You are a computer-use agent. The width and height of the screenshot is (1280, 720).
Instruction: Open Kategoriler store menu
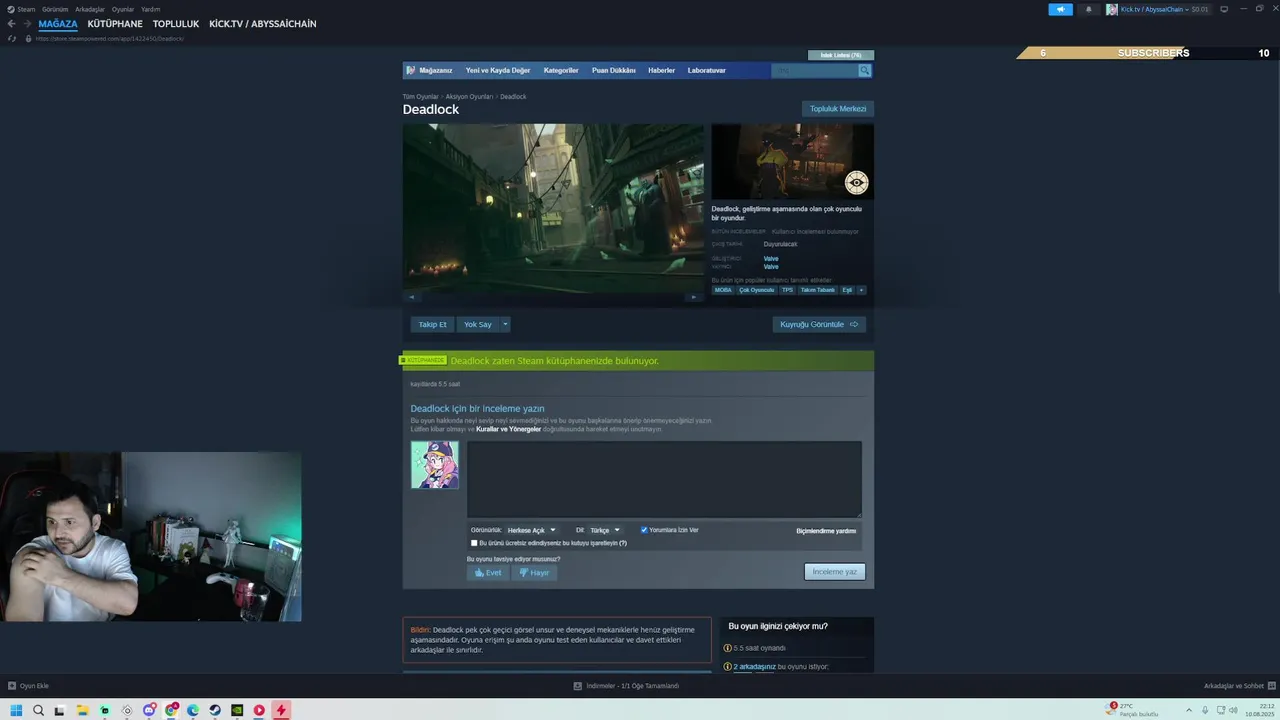[x=561, y=71]
